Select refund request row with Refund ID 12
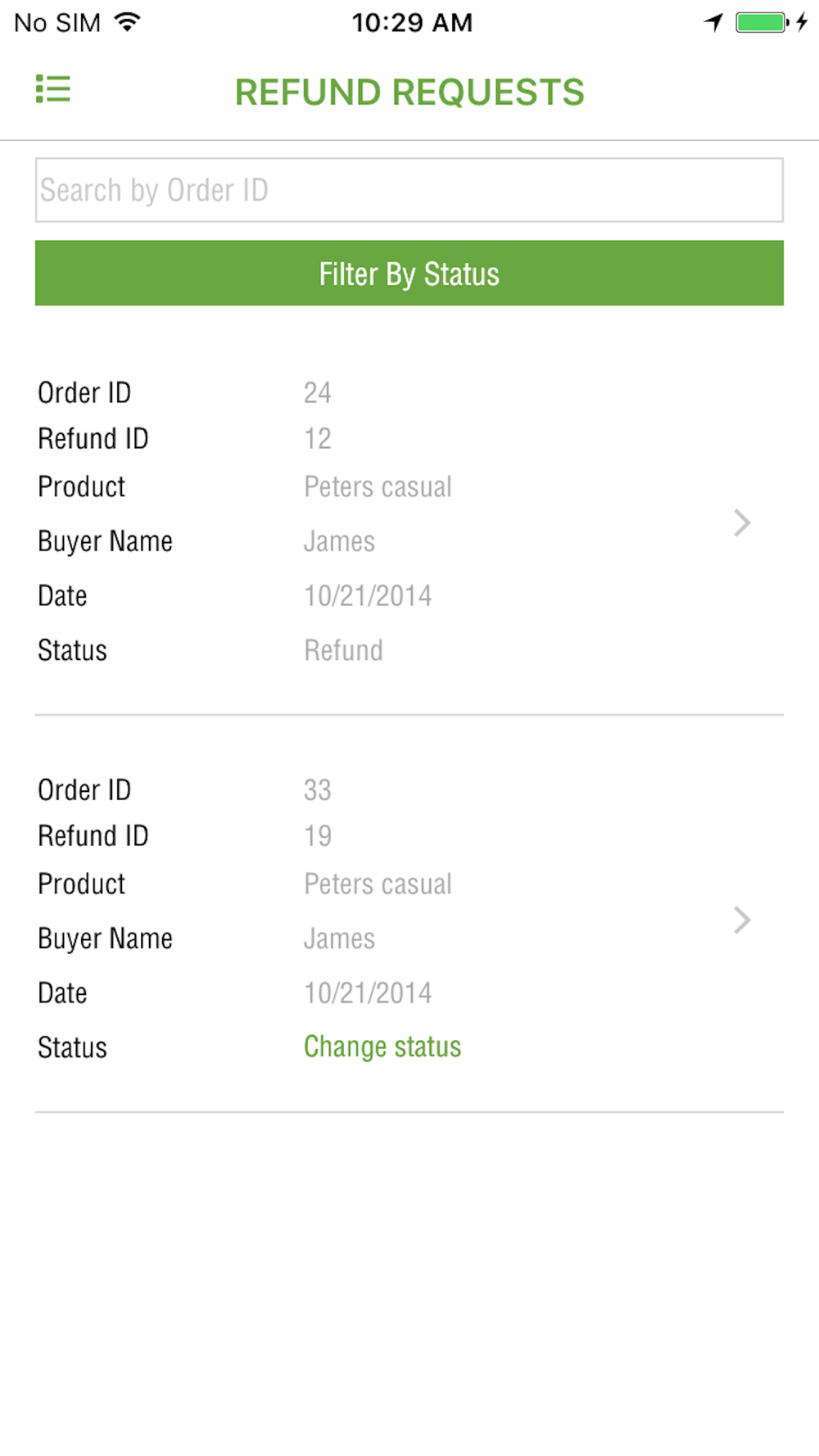 click(x=409, y=522)
